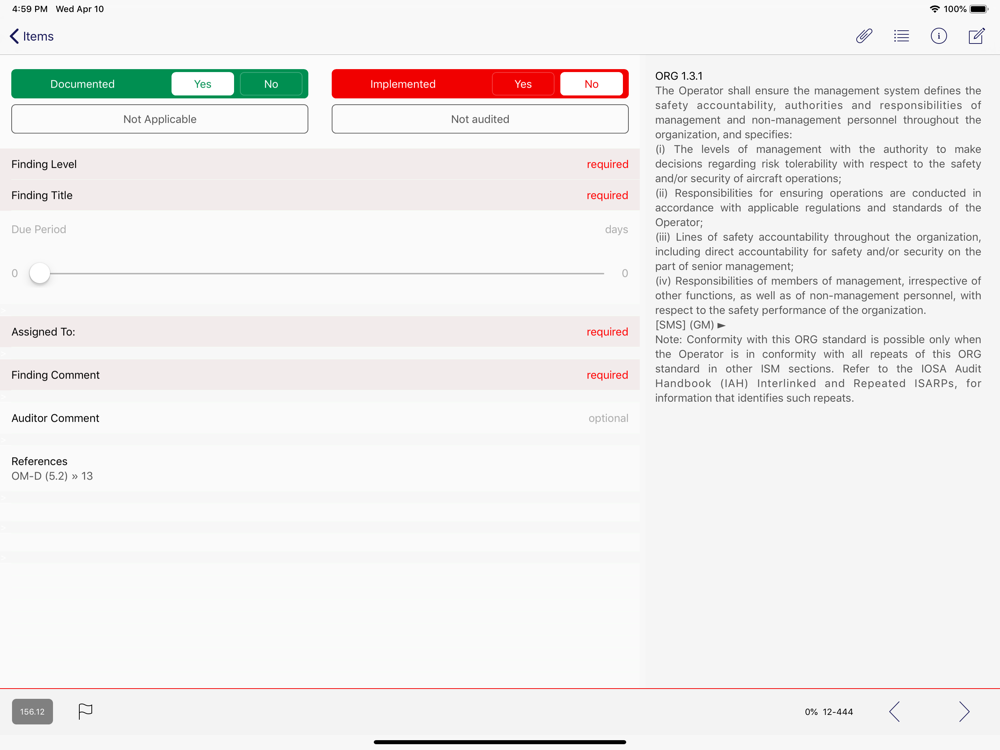The height and width of the screenshot is (750, 1000).
Task: Set Implemented to Yes
Action: [523, 84]
